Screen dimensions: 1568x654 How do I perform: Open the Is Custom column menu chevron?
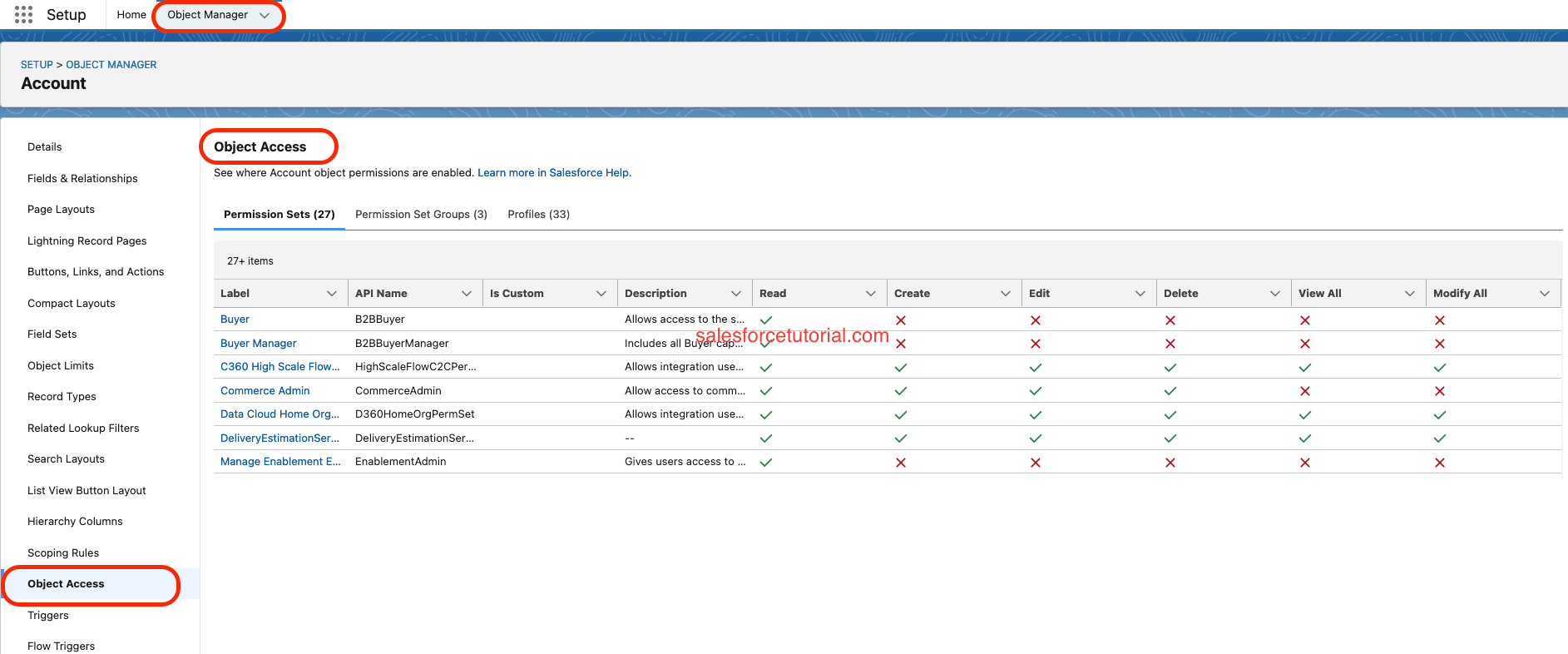pyautogui.click(x=601, y=294)
